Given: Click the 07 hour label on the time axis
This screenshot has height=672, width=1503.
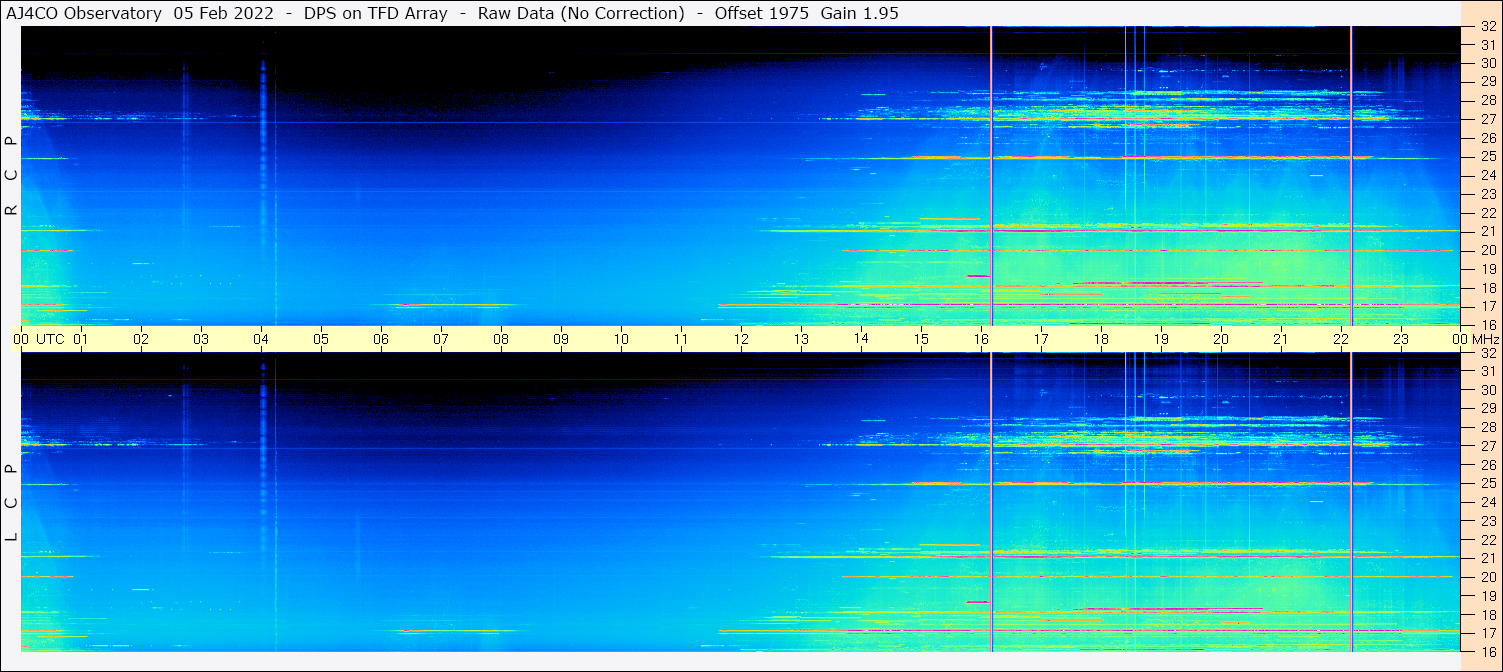Looking at the screenshot, I should point(441,339).
